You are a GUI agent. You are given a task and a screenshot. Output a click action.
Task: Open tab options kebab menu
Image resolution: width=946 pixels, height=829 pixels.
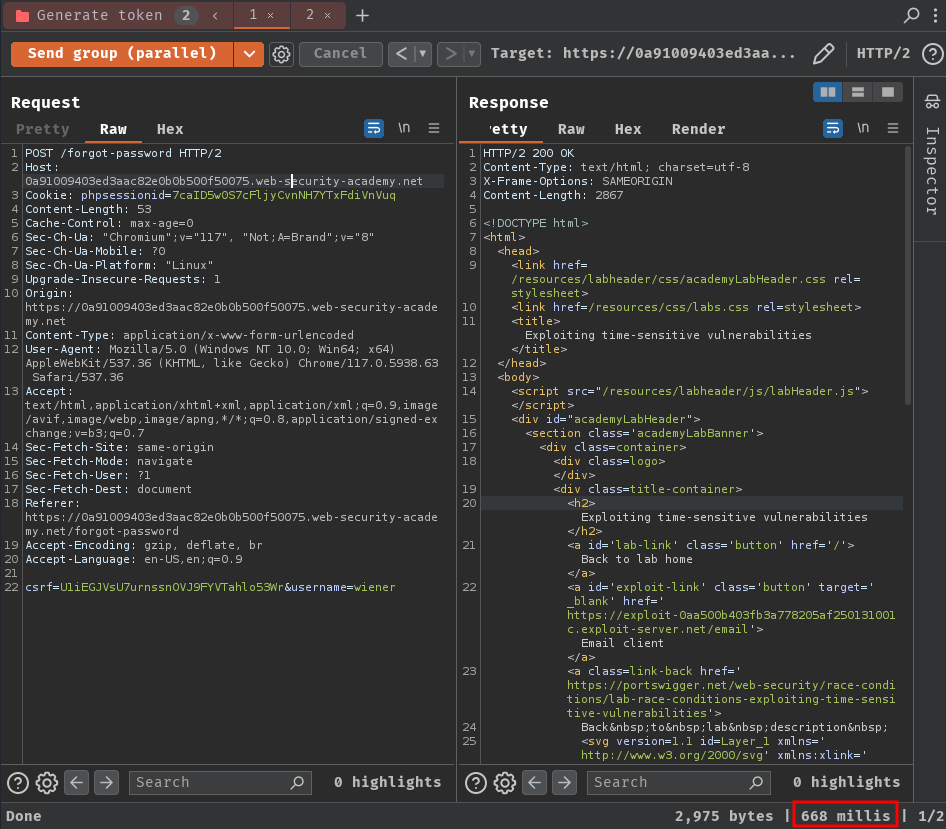coord(935,15)
